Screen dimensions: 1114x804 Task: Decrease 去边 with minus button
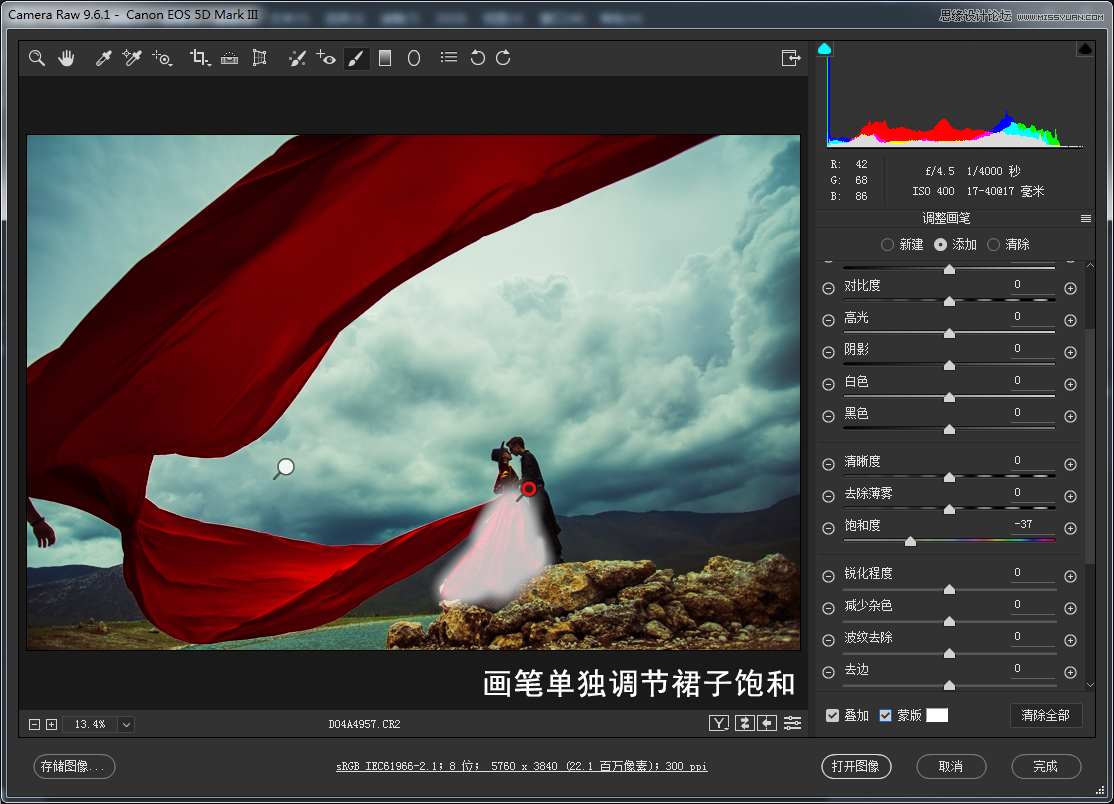828,673
